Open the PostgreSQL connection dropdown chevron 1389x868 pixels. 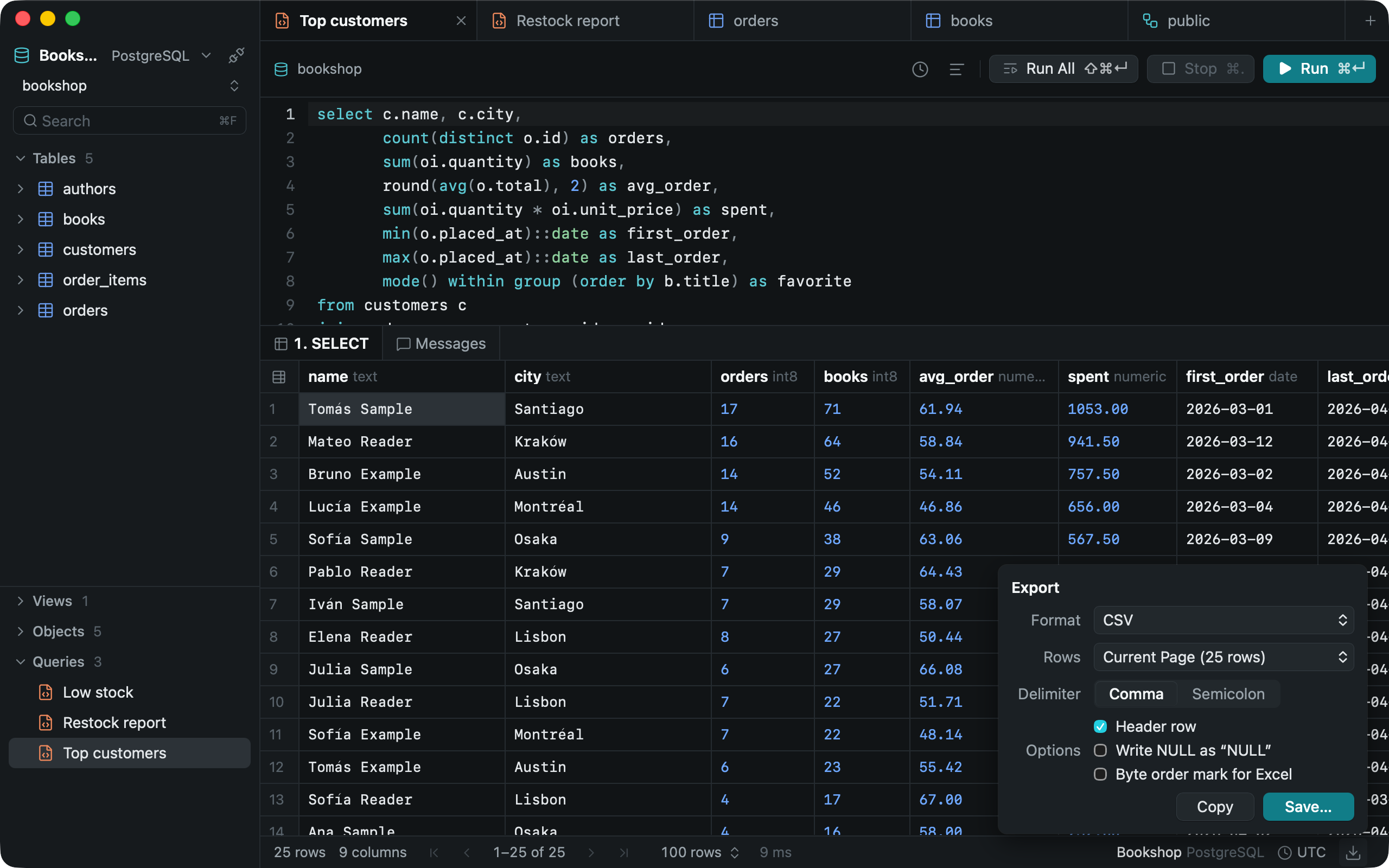pos(207,56)
